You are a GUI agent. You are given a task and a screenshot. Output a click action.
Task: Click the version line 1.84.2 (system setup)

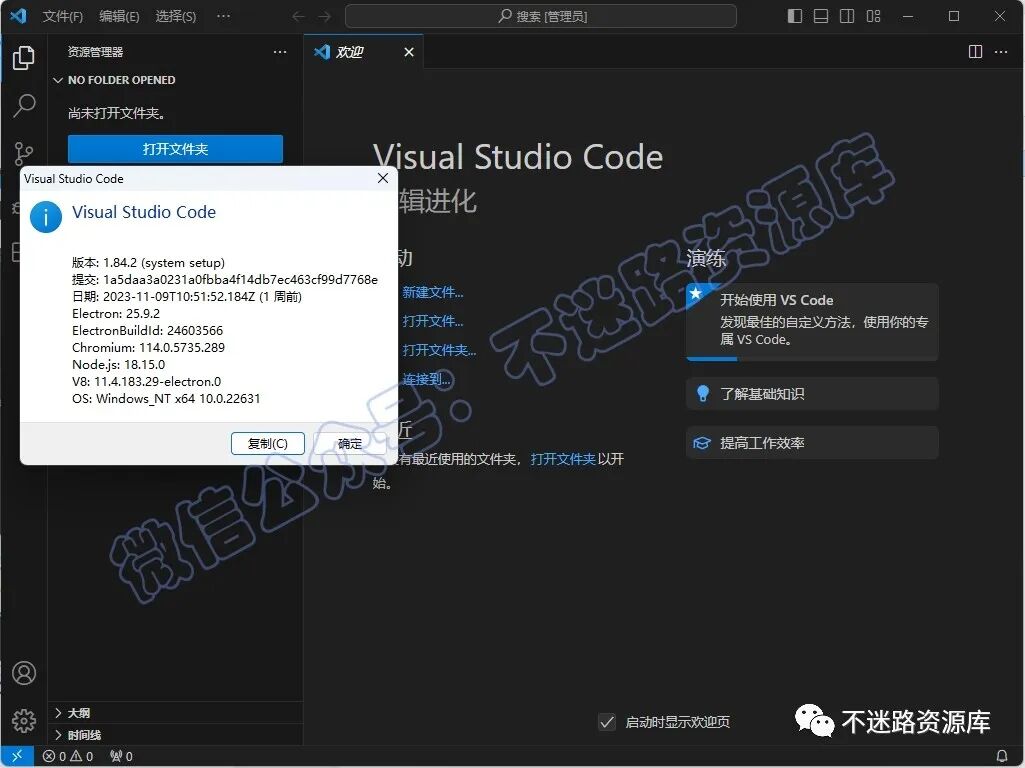(x=148, y=262)
